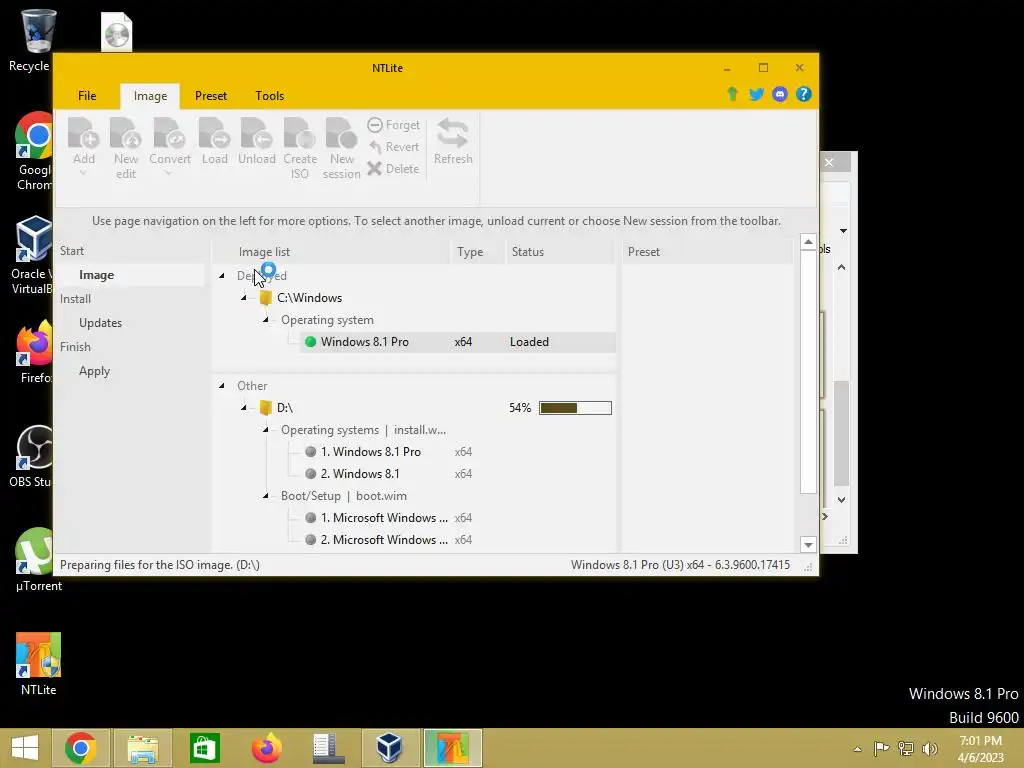Screen dimensions: 1024x768
Task: Open the Discord icon link
Action: 780,94
